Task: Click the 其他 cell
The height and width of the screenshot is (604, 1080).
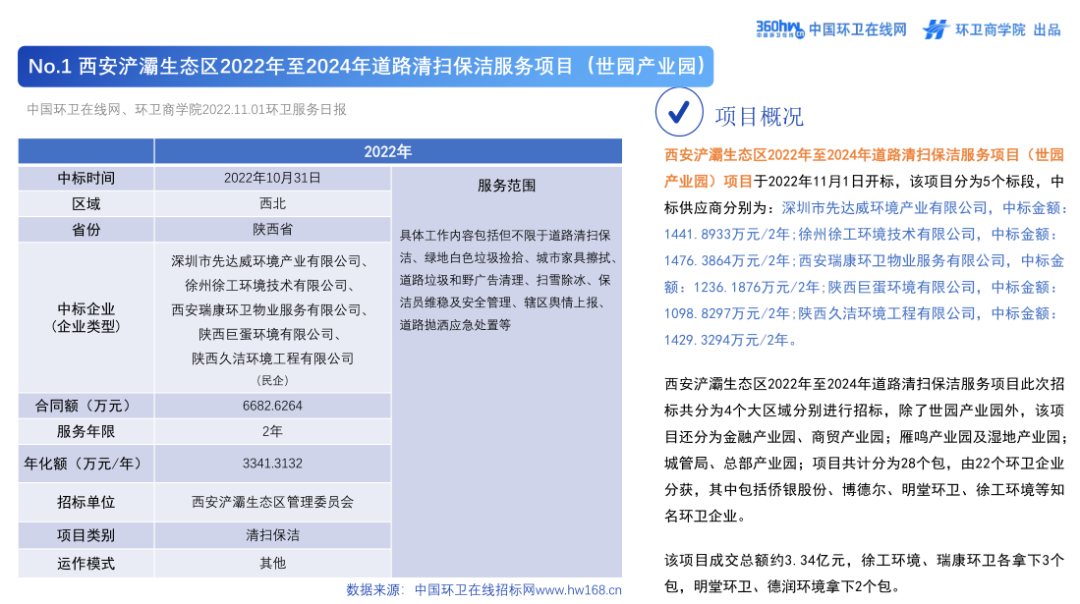Action: [x=272, y=563]
